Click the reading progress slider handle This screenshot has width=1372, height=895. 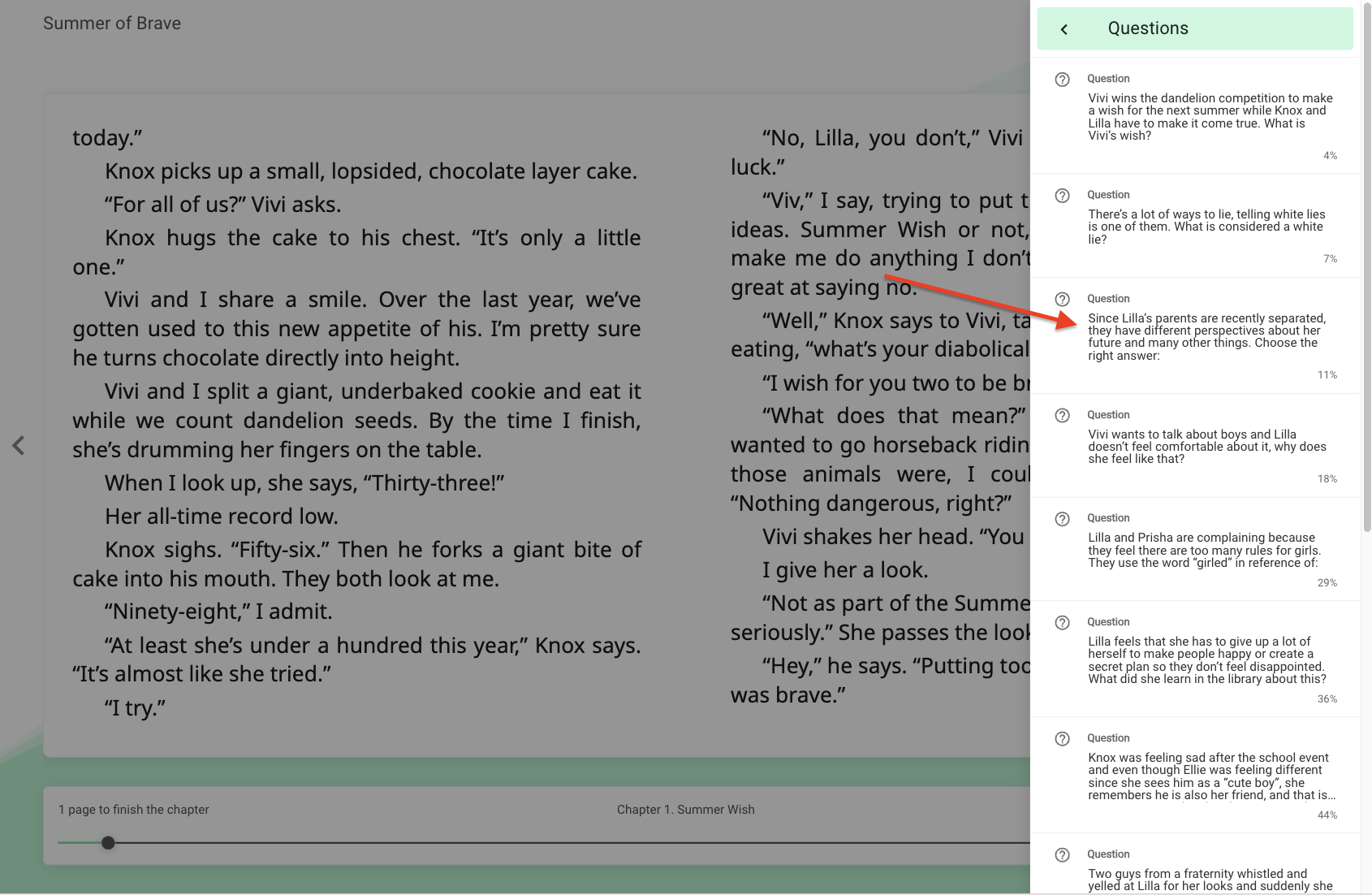click(x=108, y=843)
